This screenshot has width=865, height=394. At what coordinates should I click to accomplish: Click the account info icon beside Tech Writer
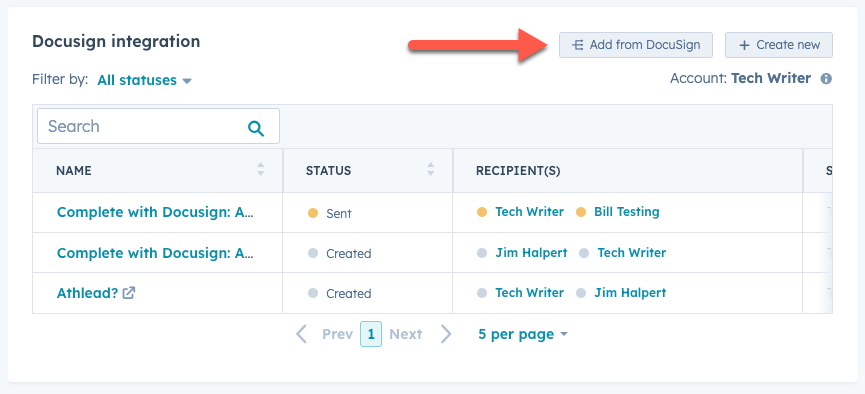click(x=826, y=79)
